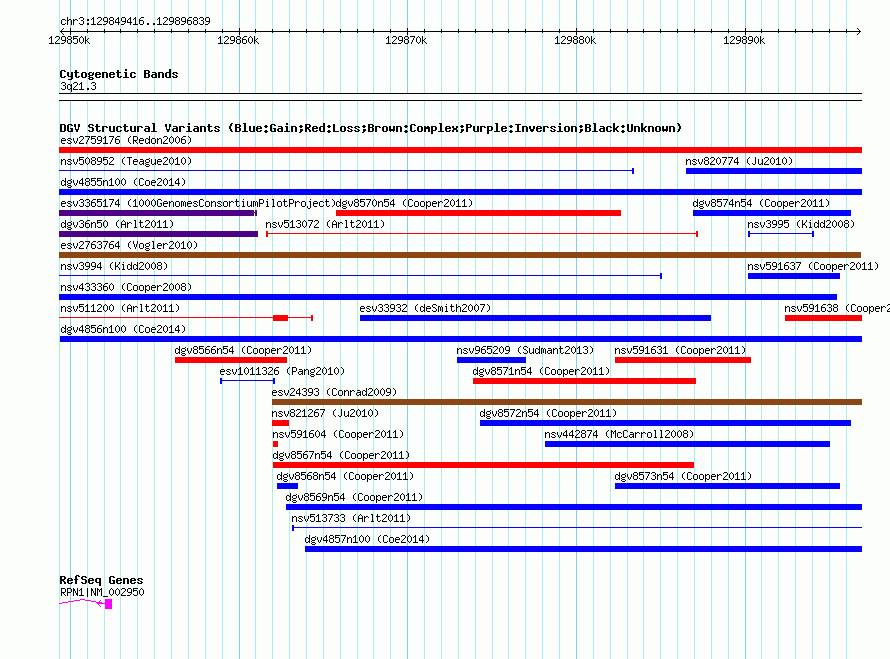Click the blue nsv442874 gain bar
The image size is (890, 659).
[687, 444]
